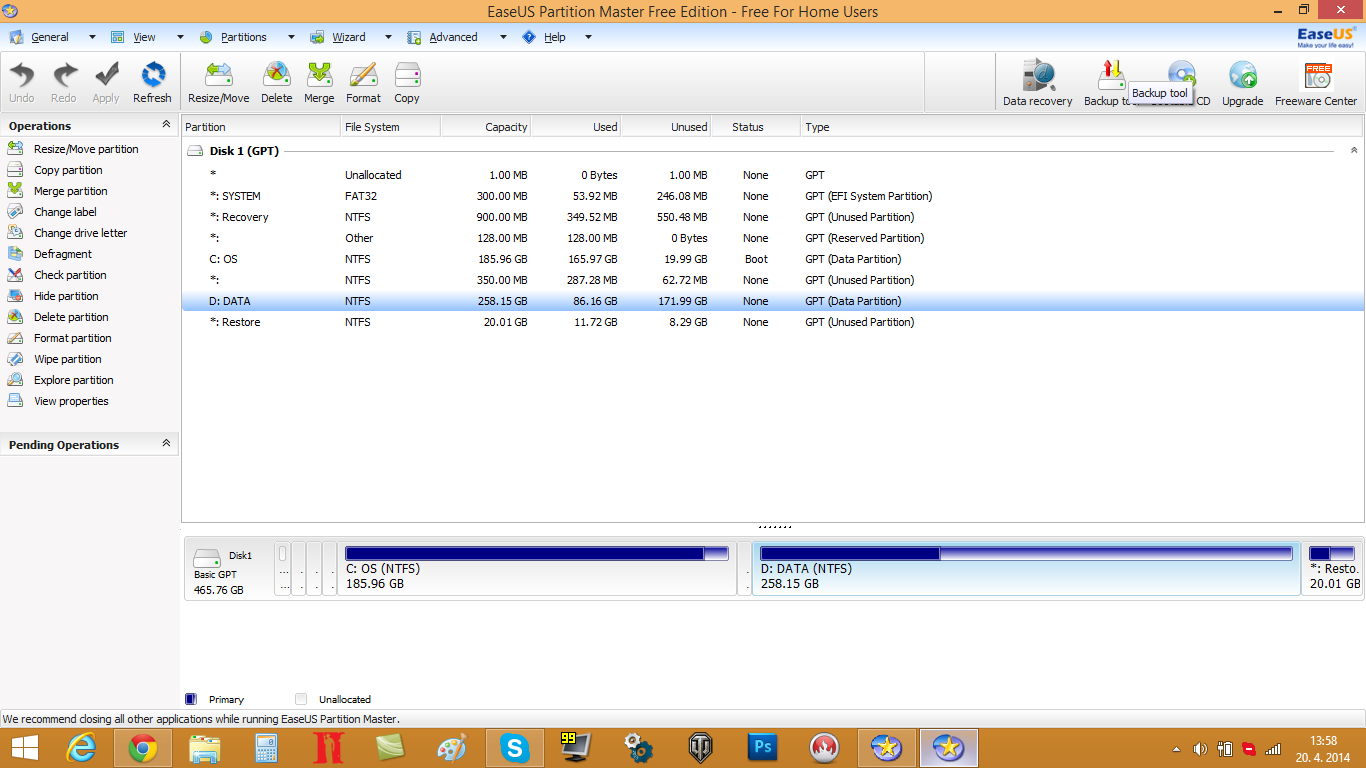Image resolution: width=1366 pixels, height=768 pixels.
Task: Select the Resize/Move toolbar tool
Action: [x=219, y=82]
